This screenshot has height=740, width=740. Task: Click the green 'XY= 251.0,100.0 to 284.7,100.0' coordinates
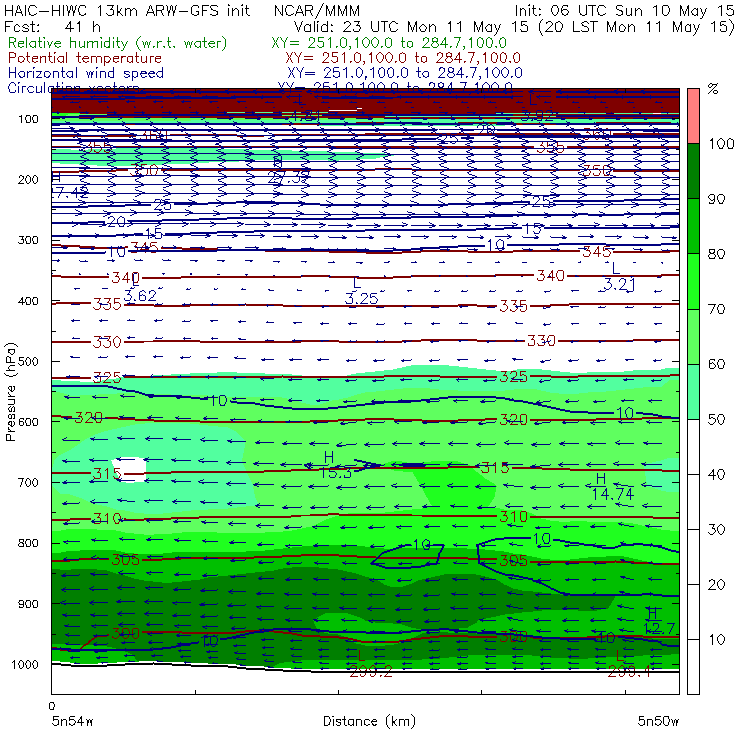(389, 43)
